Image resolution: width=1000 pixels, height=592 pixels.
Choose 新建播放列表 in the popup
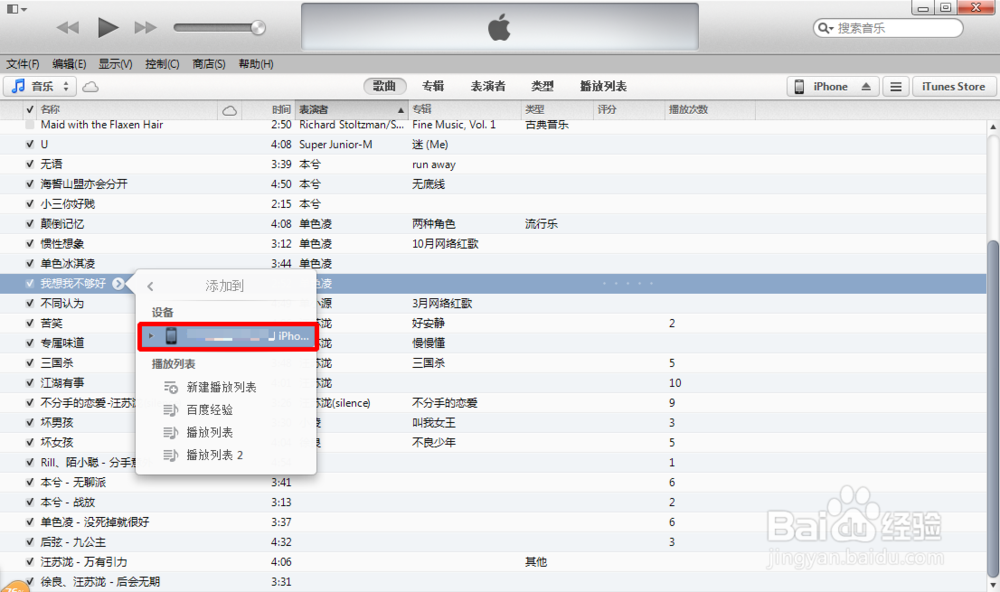pyautogui.click(x=221, y=387)
